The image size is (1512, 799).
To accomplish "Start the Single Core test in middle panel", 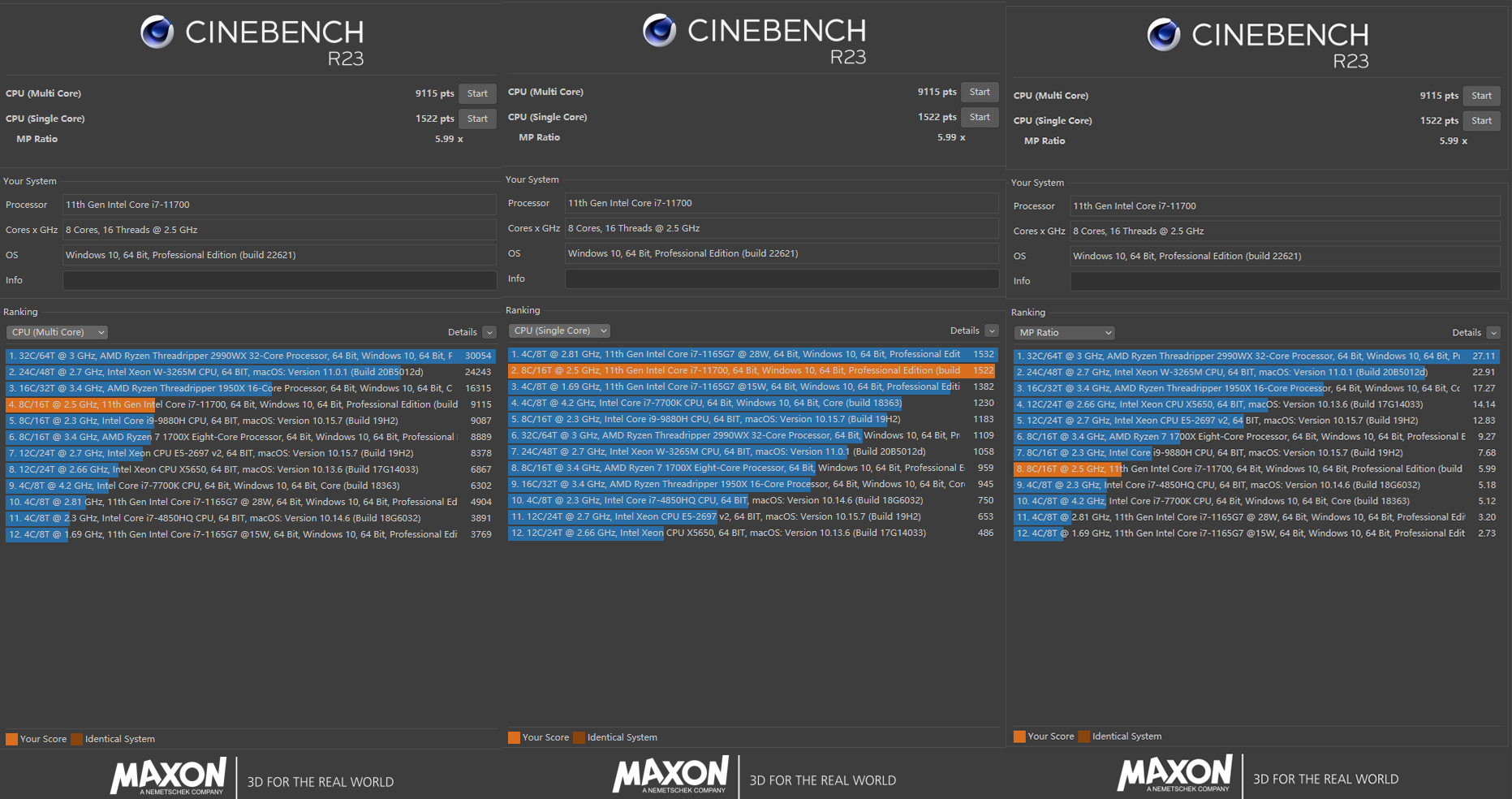I will click(980, 117).
